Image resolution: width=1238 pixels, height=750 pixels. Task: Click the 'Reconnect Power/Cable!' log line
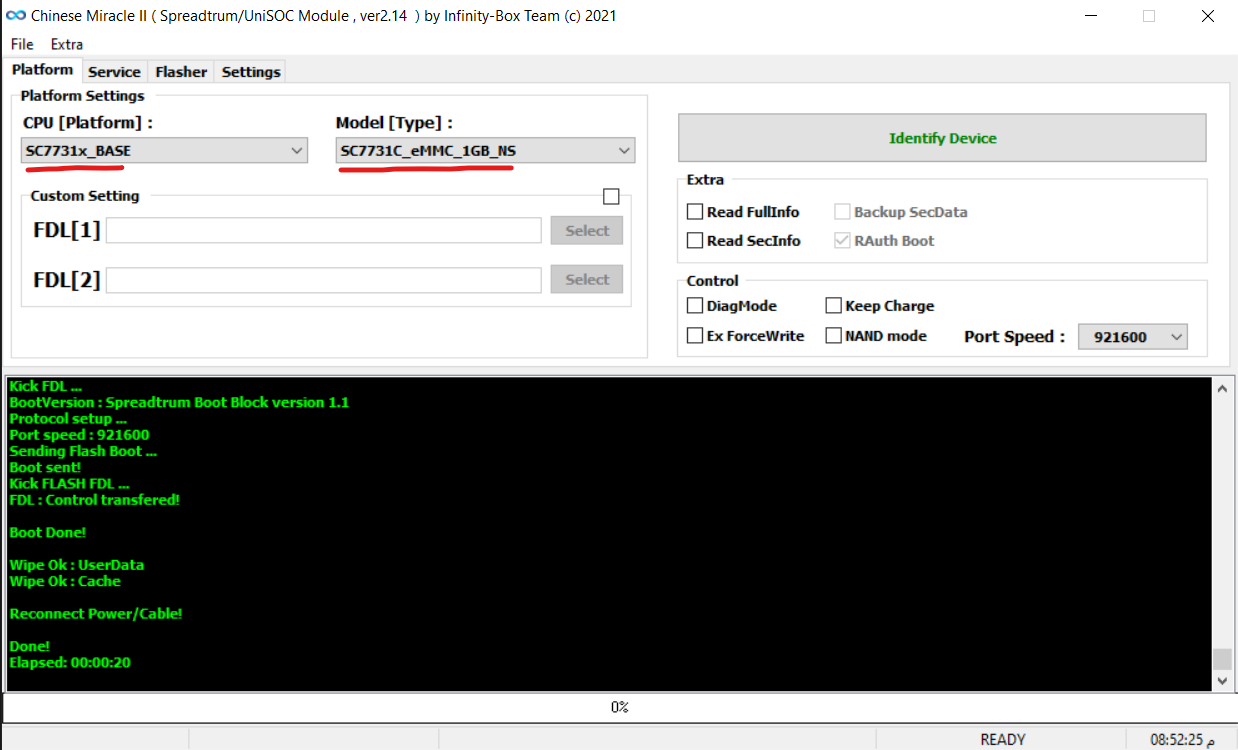click(96, 614)
